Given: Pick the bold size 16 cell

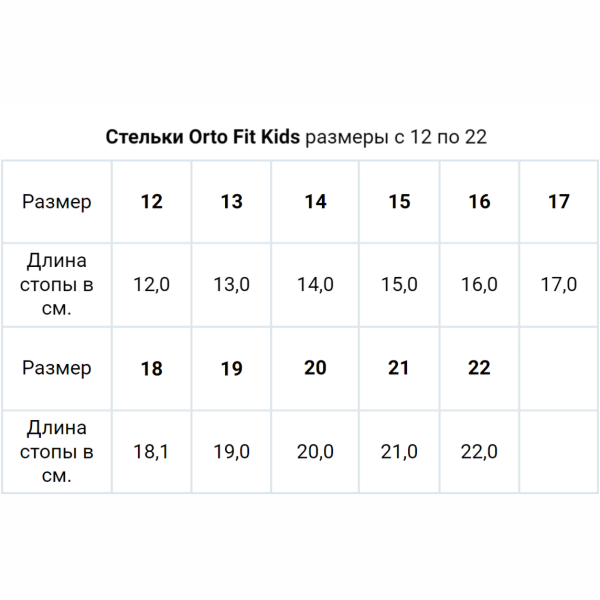Looking at the screenshot, I should tap(479, 202).
